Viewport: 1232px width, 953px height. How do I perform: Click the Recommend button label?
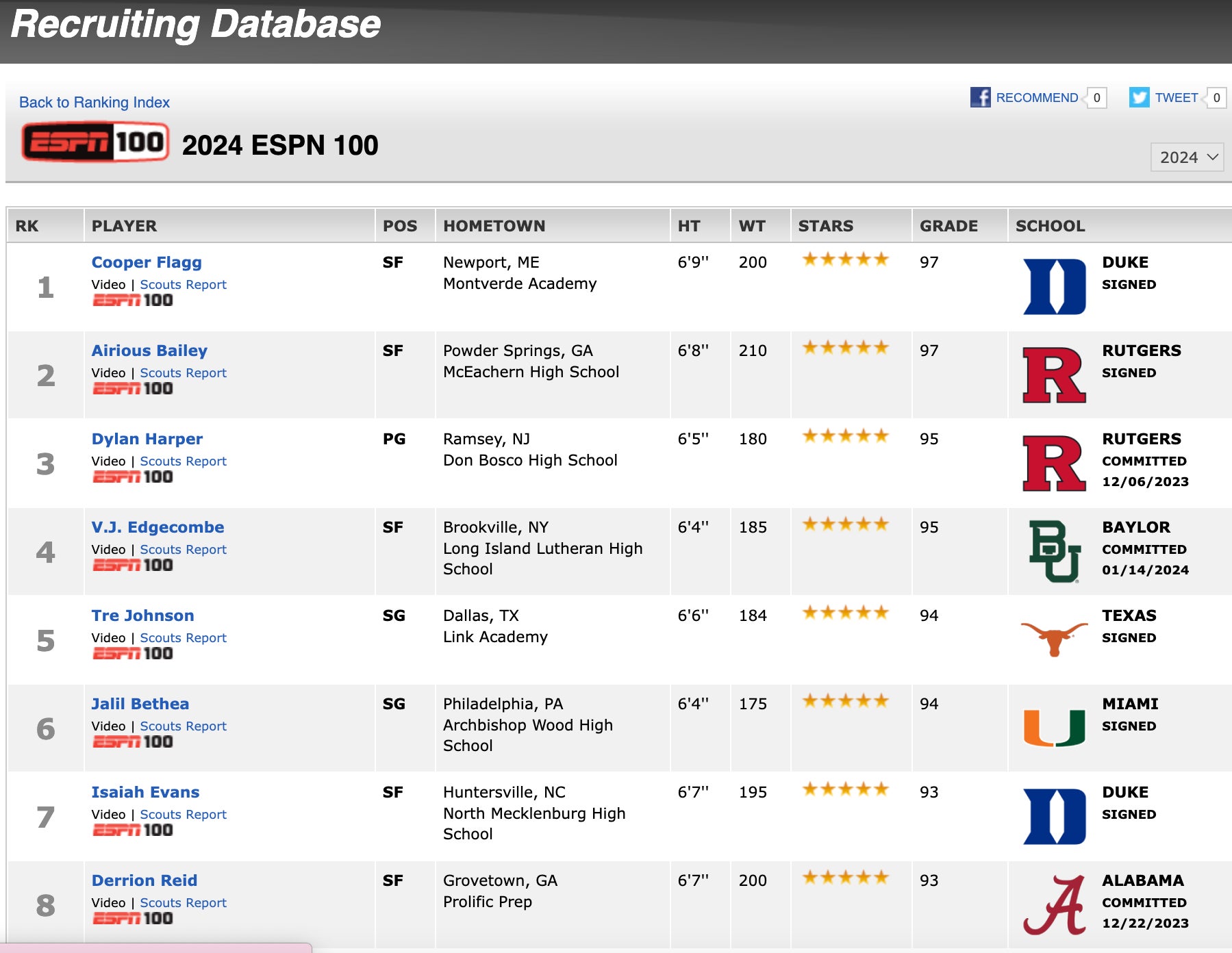click(1036, 97)
